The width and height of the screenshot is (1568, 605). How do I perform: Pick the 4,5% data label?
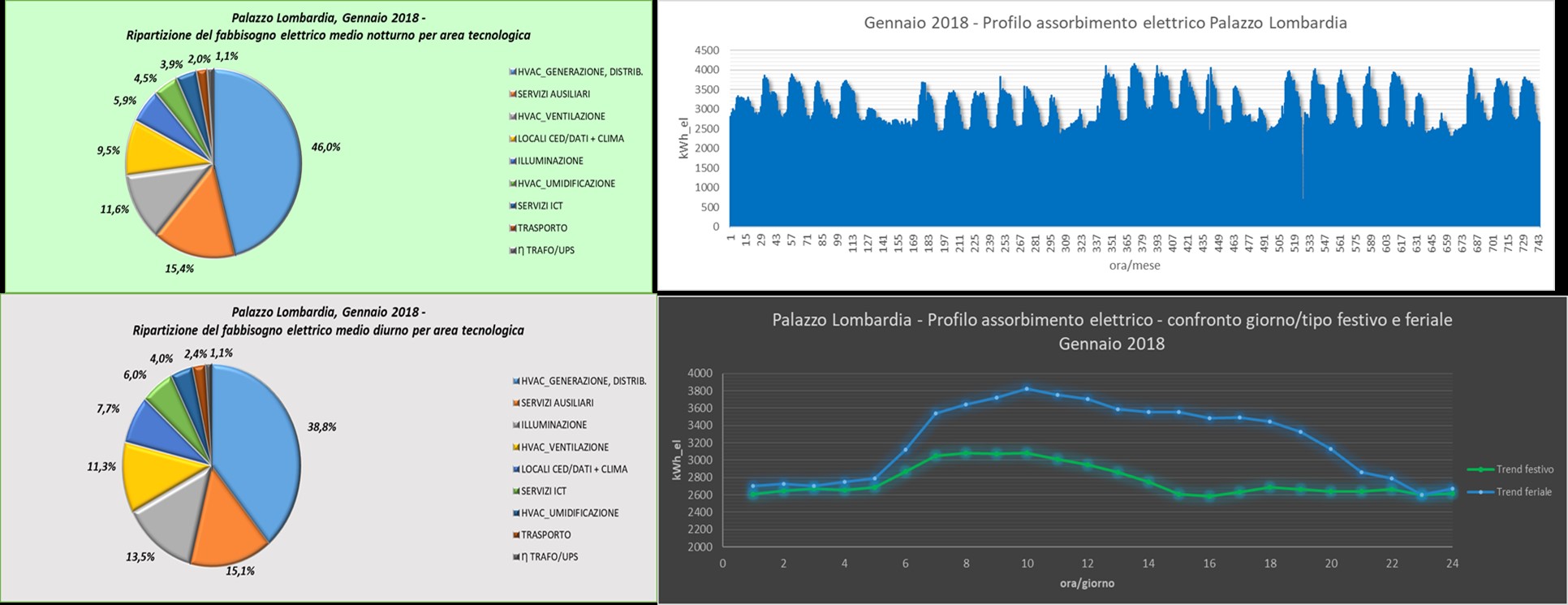(x=145, y=78)
